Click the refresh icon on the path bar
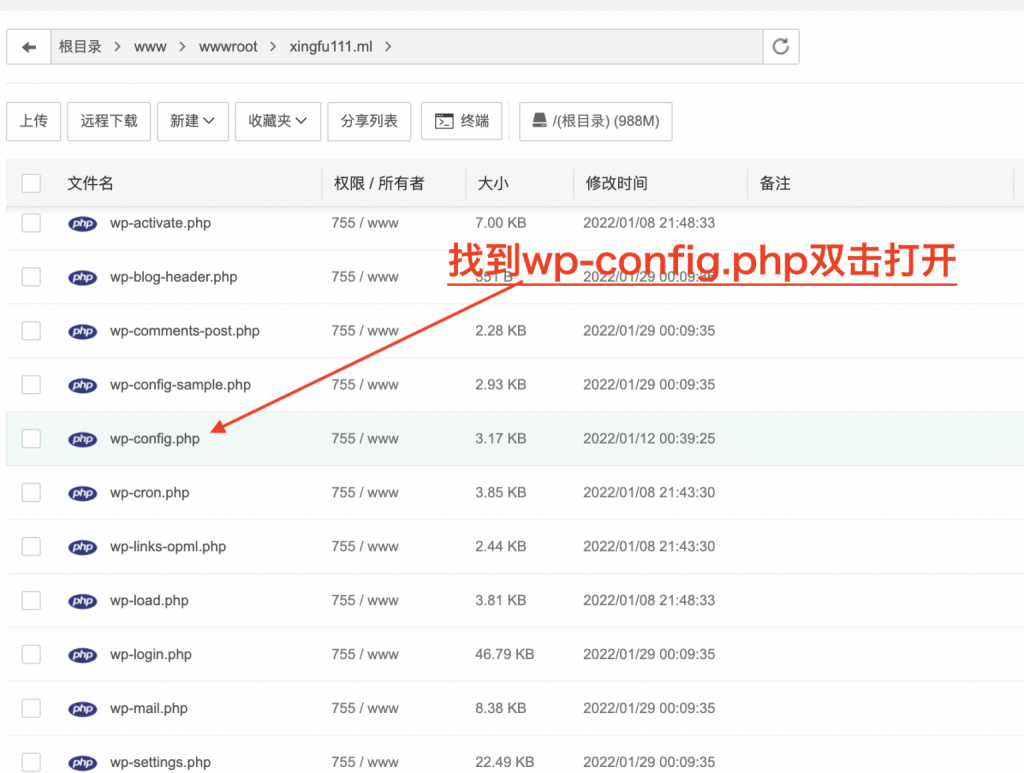Image resolution: width=1024 pixels, height=773 pixels. [780, 46]
